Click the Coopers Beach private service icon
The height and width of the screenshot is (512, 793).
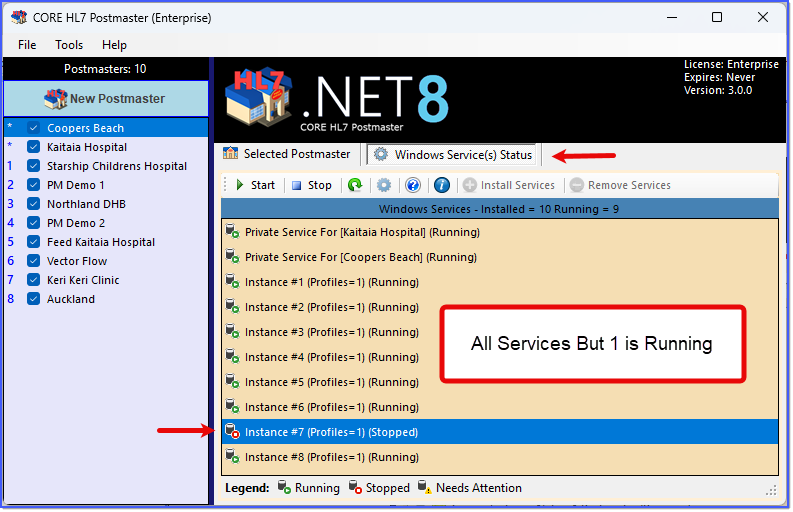[233, 256]
